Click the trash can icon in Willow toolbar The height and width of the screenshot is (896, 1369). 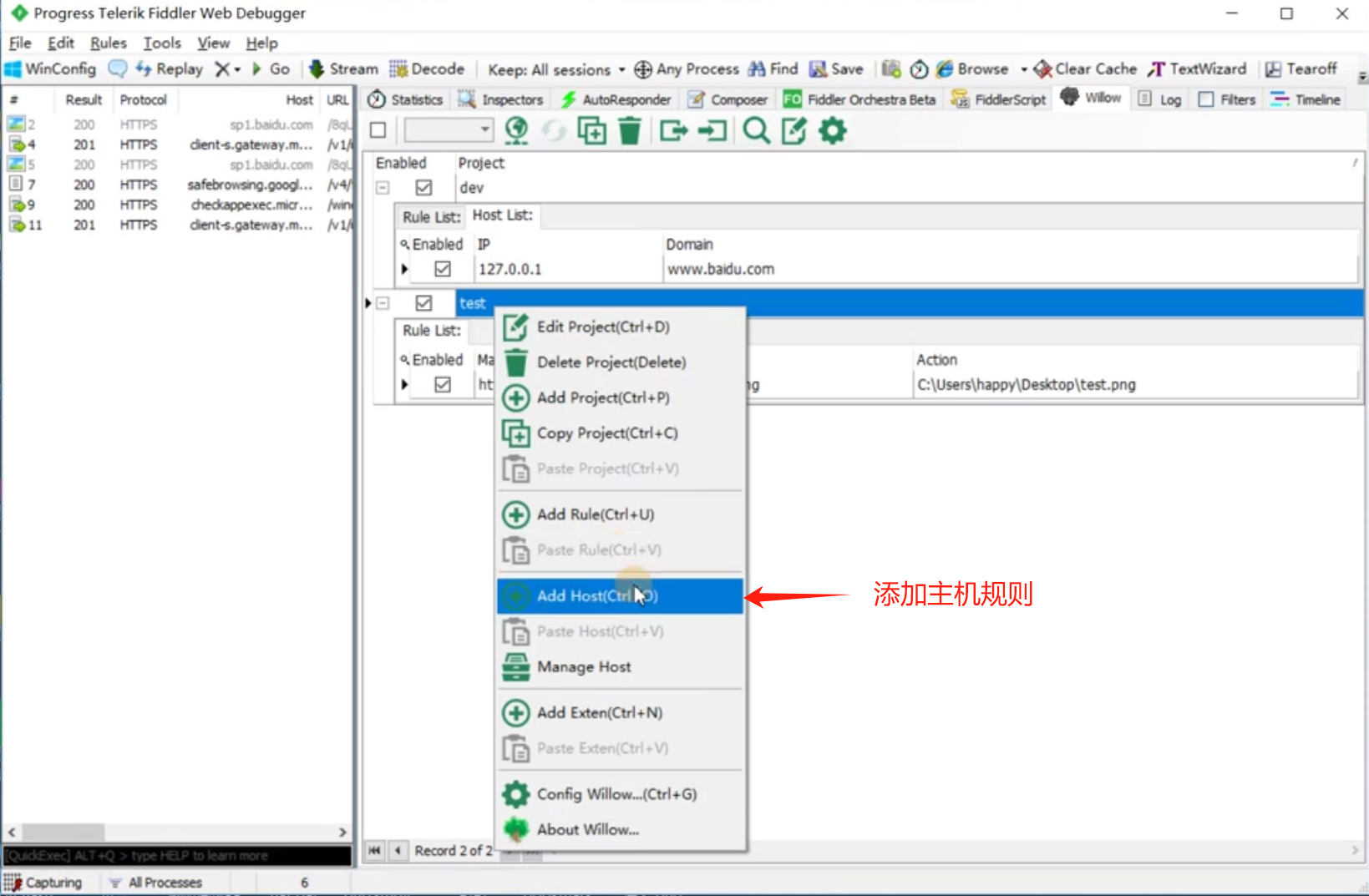[630, 130]
